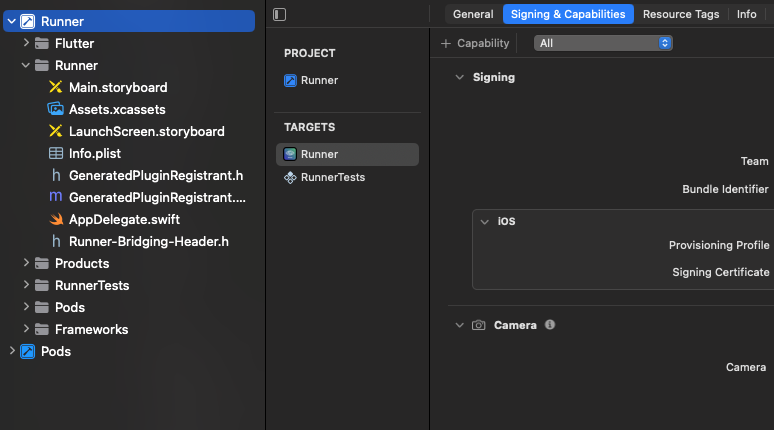Click the plus icon next to Capability
The width and height of the screenshot is (774, 430).
[446, 43]
